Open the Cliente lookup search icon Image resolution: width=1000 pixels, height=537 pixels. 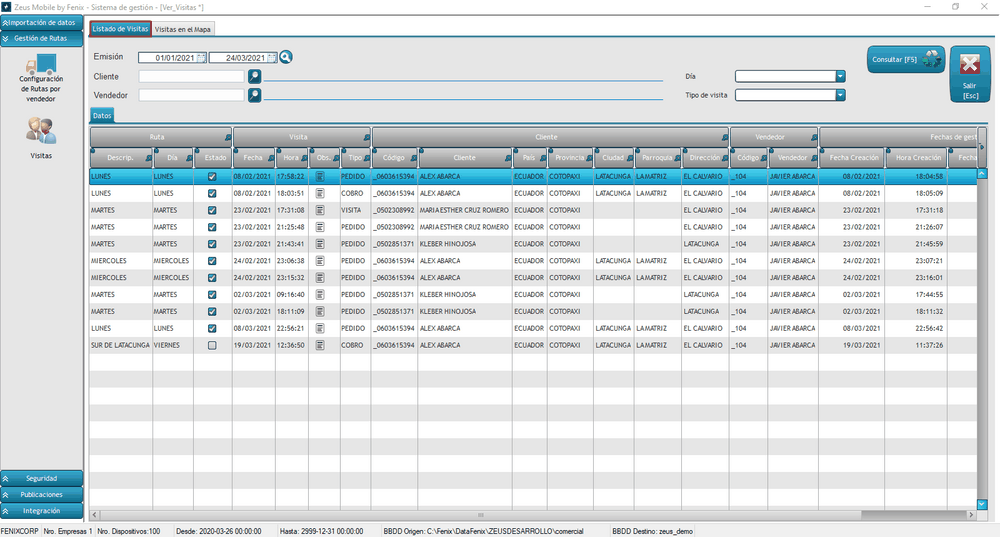coord(254,77)
